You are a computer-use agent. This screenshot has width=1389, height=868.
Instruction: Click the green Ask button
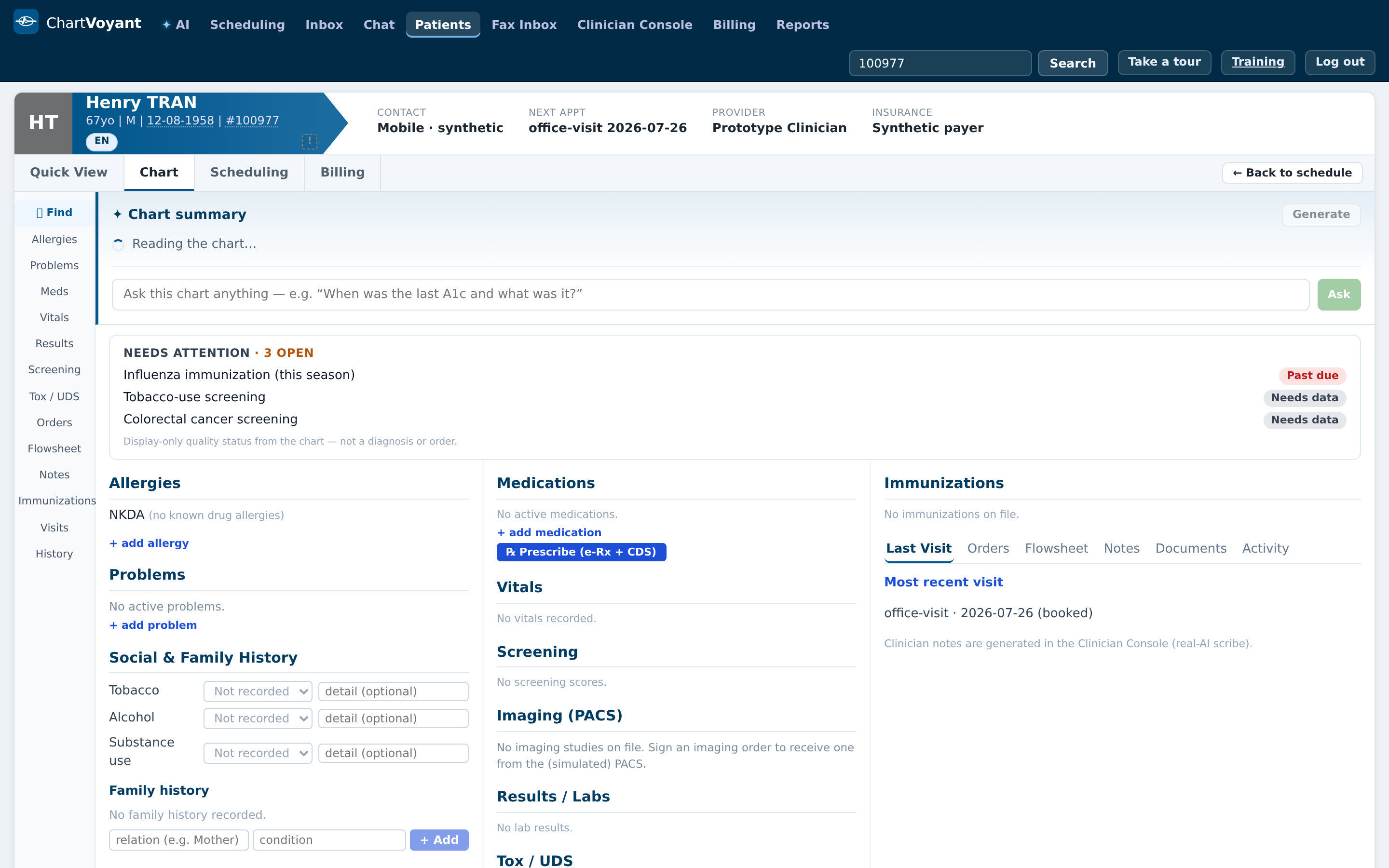click(x=1338, y=295)
